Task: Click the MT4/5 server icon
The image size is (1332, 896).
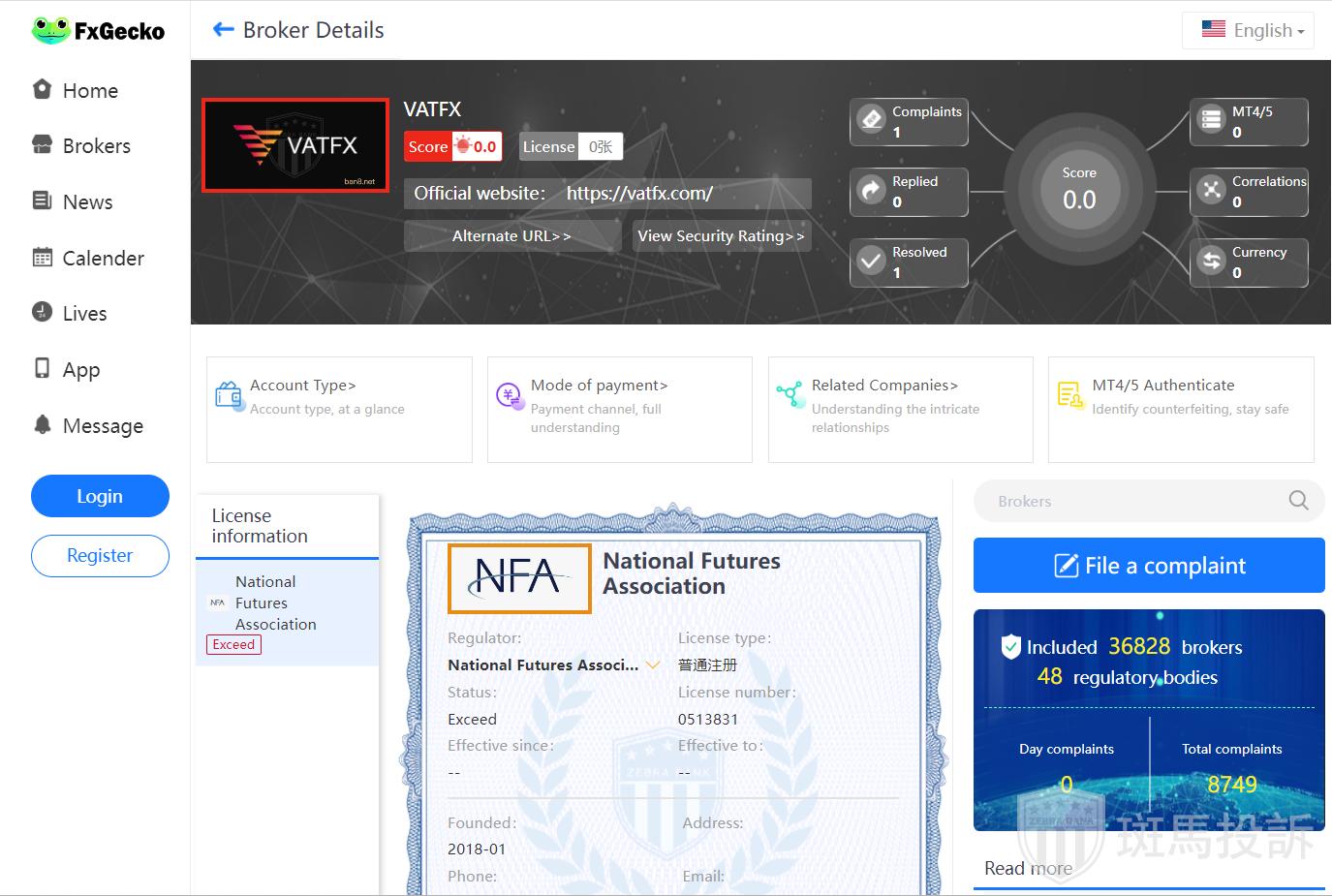Action: point(1212,120)
